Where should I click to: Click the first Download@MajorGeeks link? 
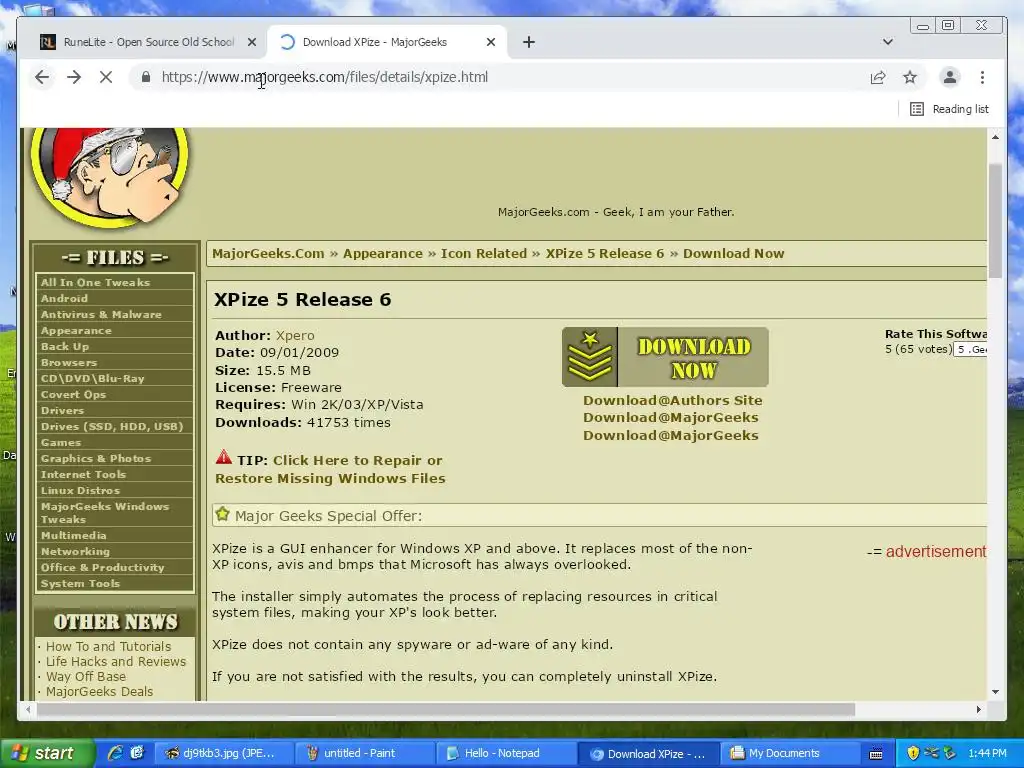(671, 417)
